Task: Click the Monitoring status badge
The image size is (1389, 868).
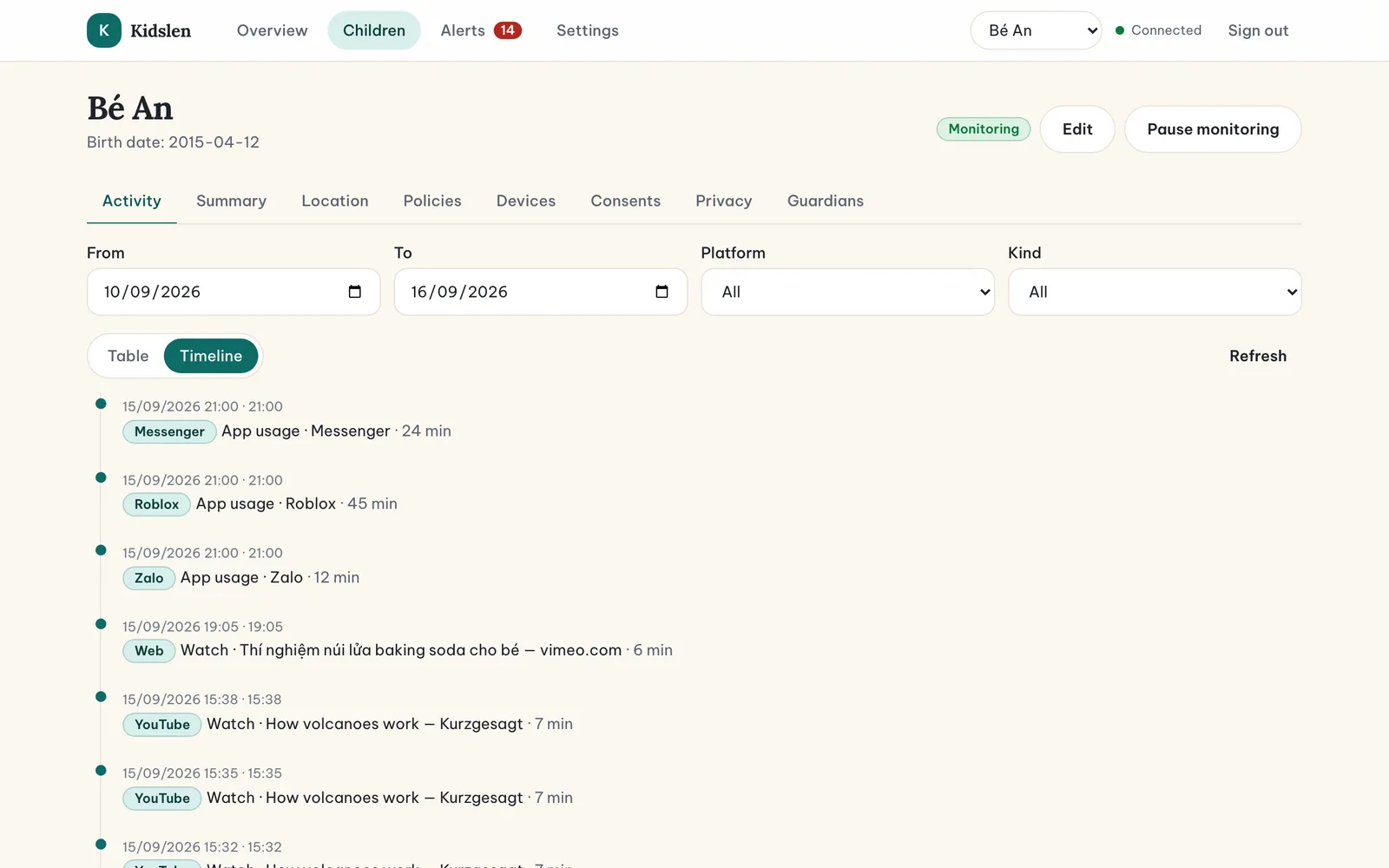Action: [984, 129]
